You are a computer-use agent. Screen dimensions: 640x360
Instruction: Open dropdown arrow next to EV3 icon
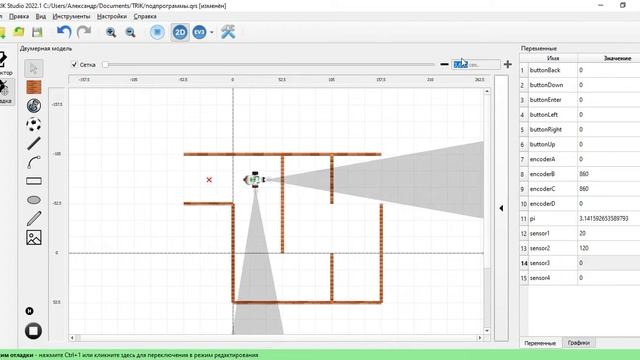click(x=211, y=32)
